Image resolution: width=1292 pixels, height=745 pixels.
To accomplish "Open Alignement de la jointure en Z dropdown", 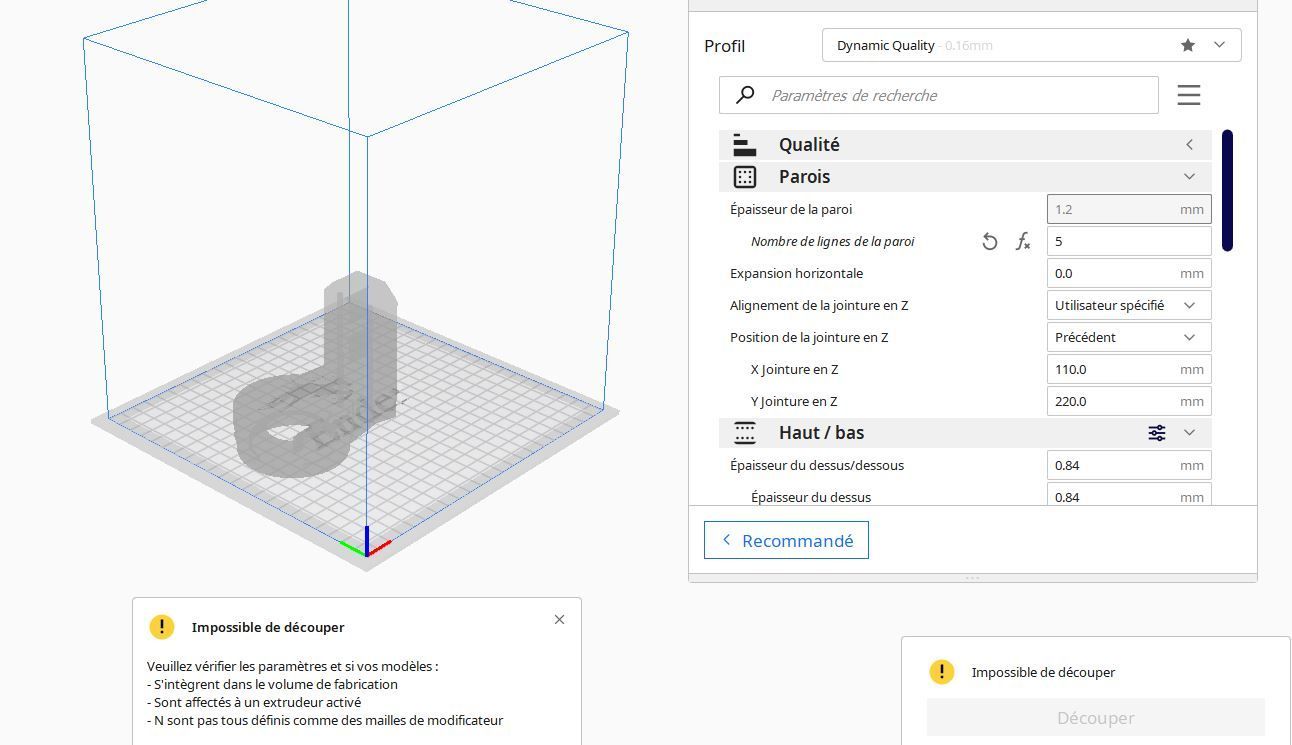I will point(1129,305).
